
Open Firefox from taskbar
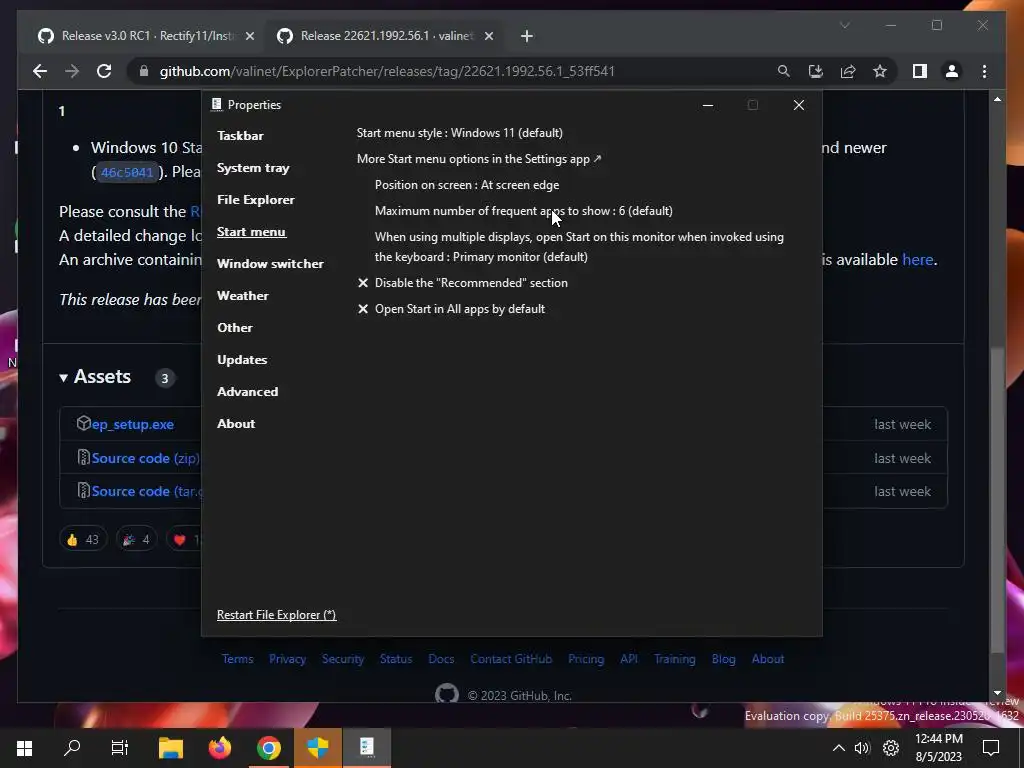click(219, 748)
